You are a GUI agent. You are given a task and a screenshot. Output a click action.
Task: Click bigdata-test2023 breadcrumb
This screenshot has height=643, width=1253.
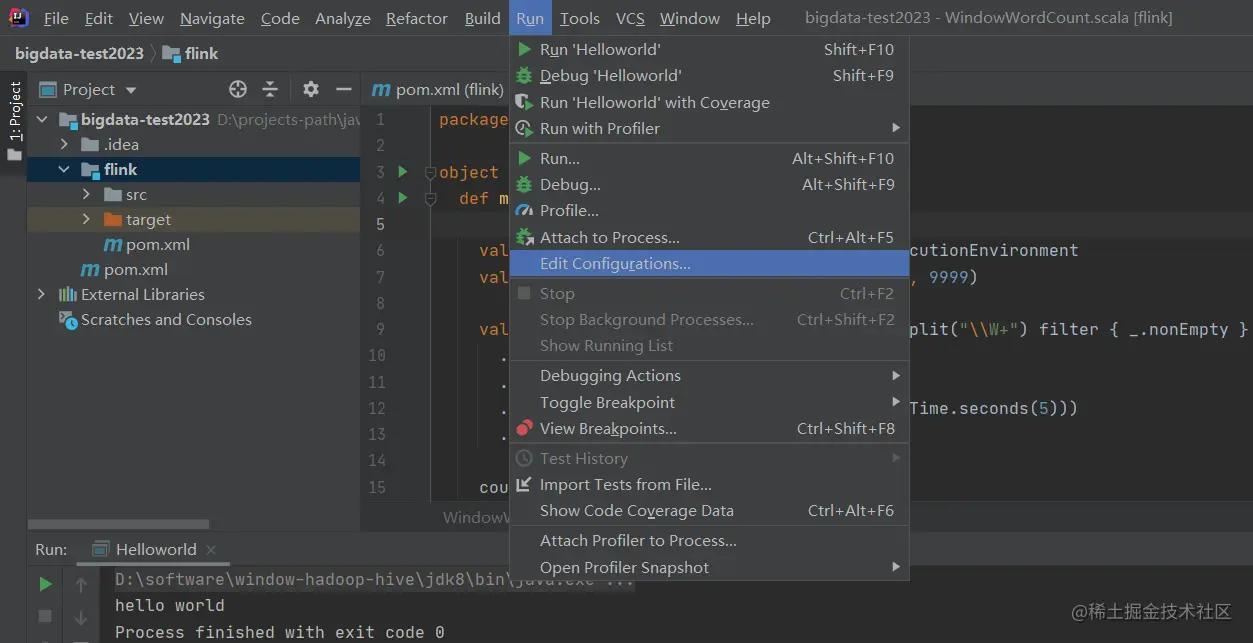pyautogui.click(x=79, y=53)
